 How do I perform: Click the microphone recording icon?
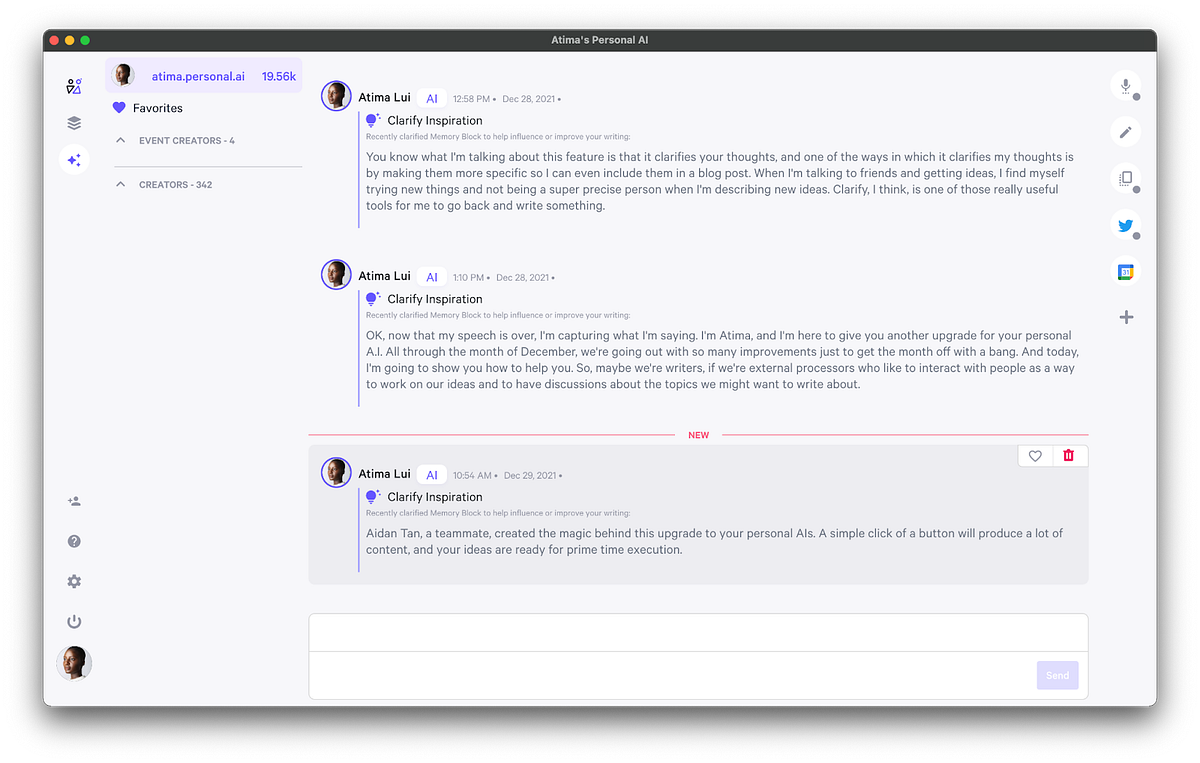1125,86
